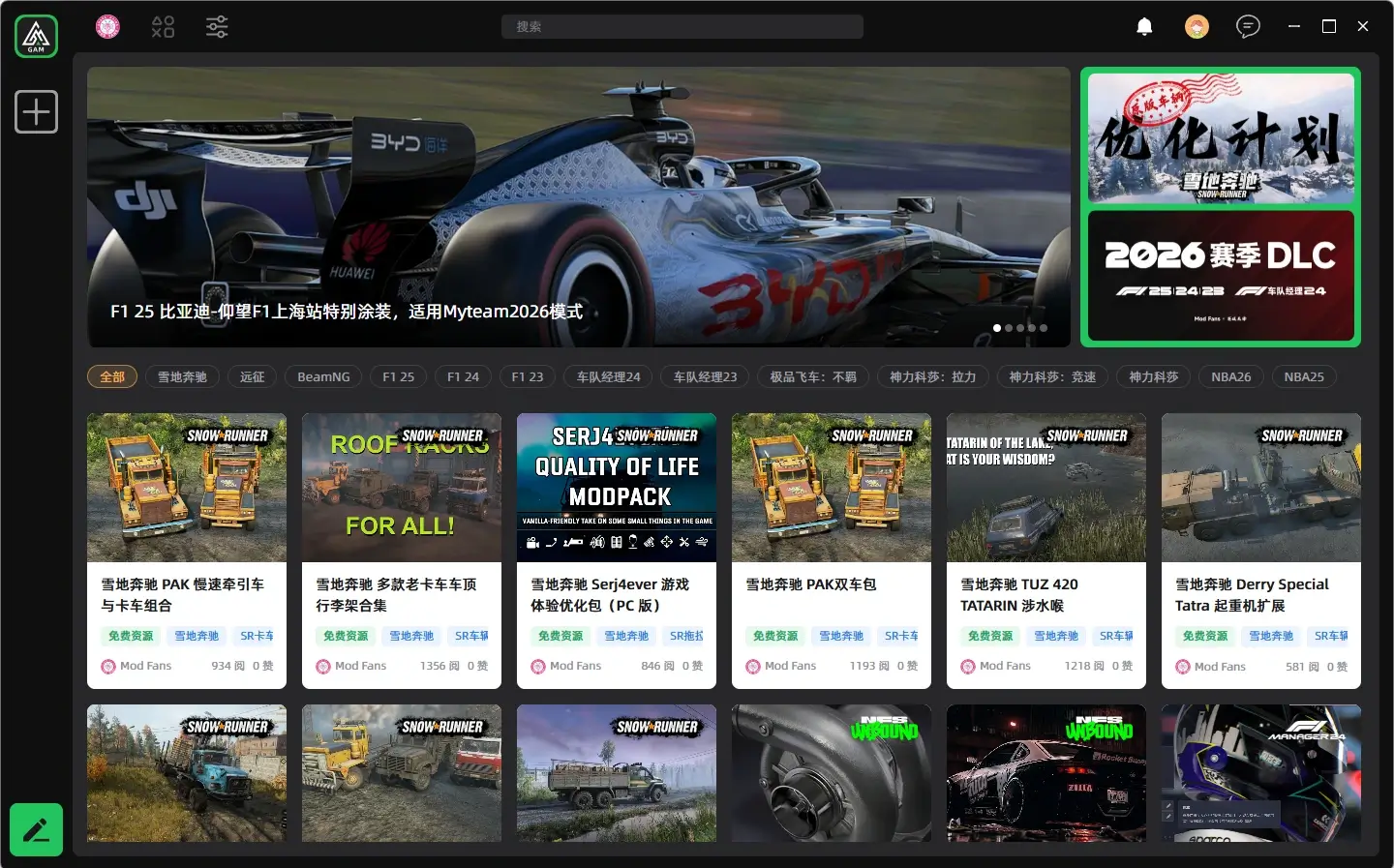The image size is (1394, 868).
Task: Open the ROOF RACKS FOR ALL thumbnail
Action: pyautogui.click(x=402, y=488)
